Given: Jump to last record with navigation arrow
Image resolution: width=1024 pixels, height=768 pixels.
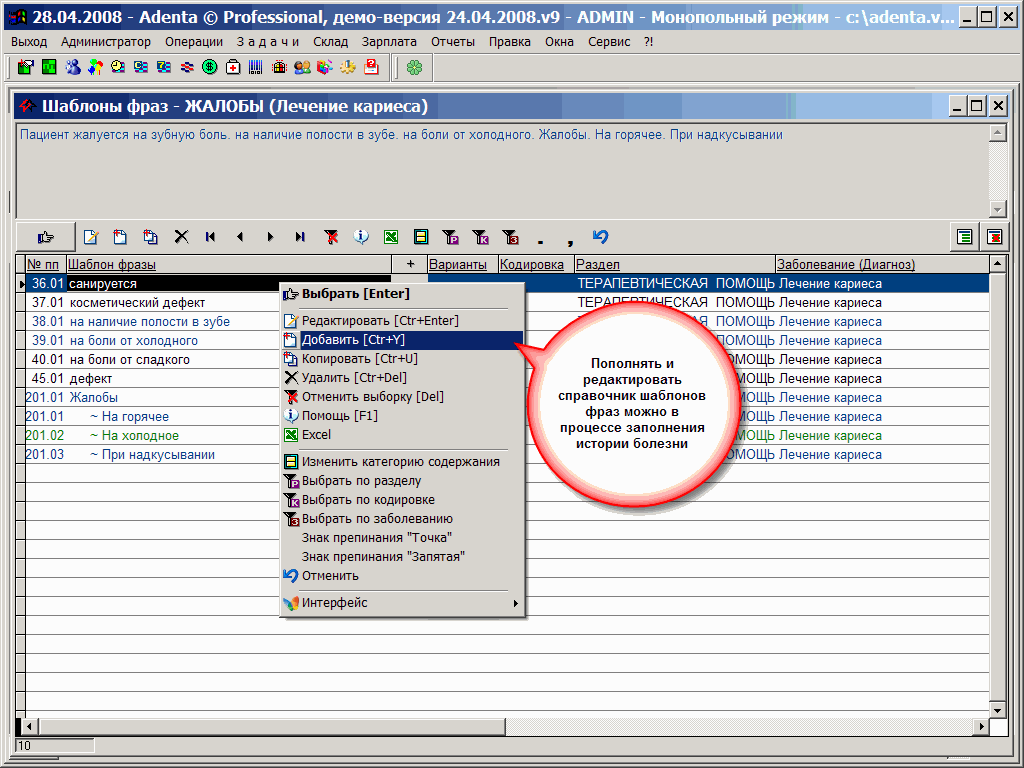Looking at the screenshot, I should [x=300, y=237].
